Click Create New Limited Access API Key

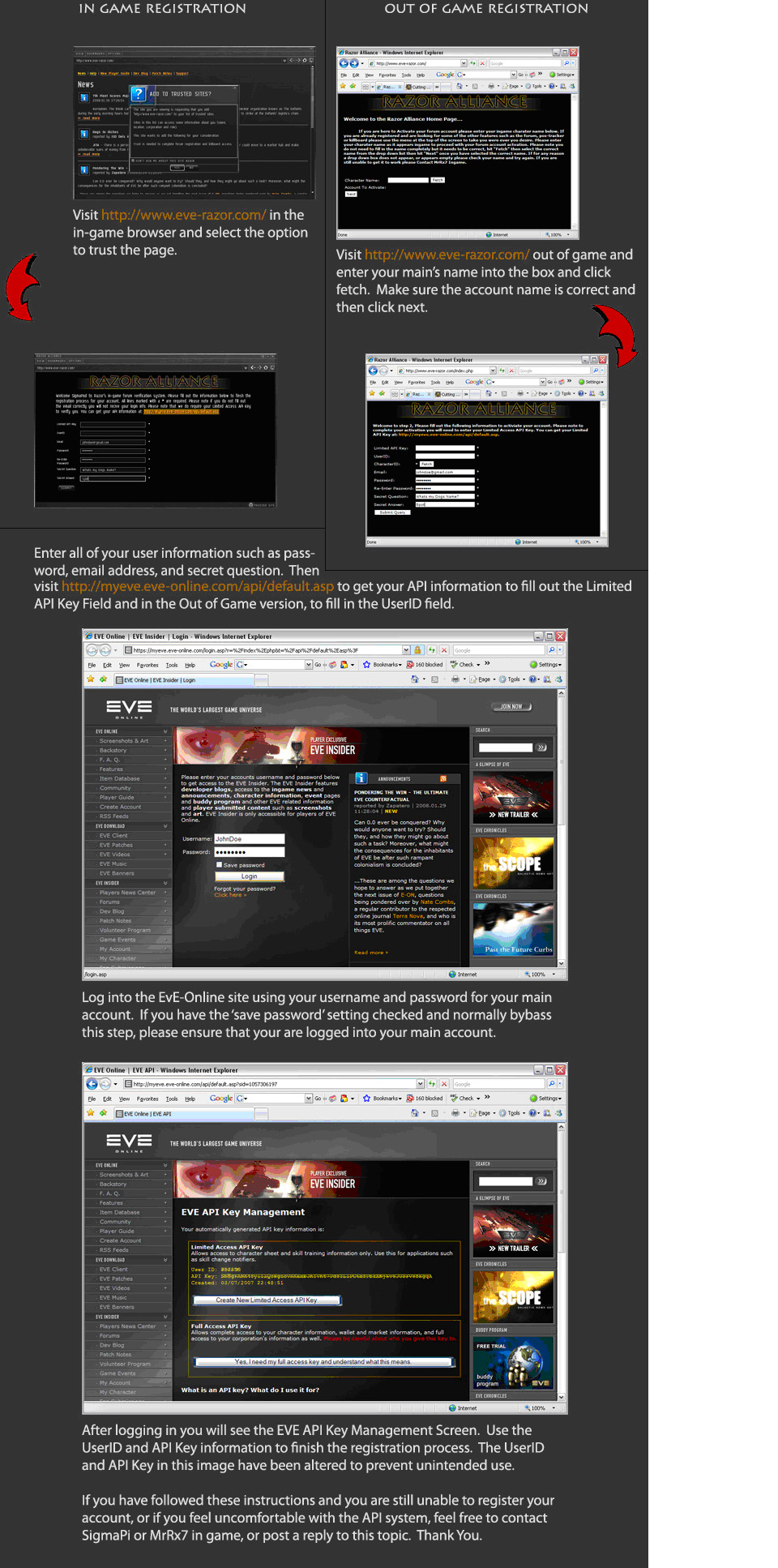point(267,1300)
